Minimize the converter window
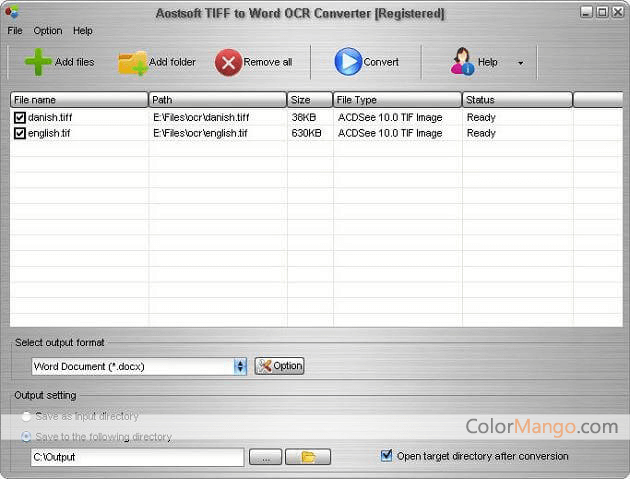 [587, 12]
